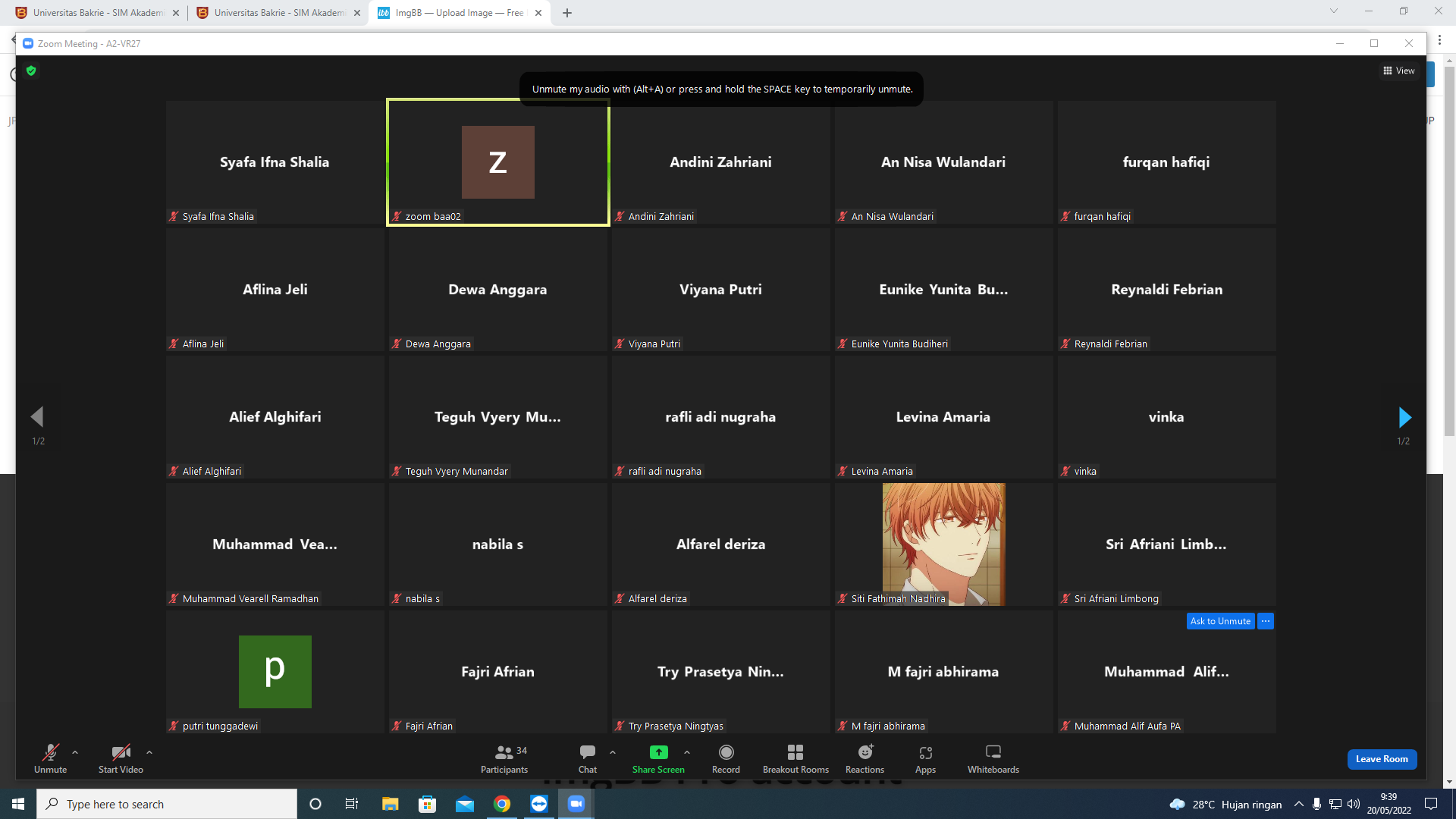
Task: Click the Unmute microphone icon
Action: (50, 752)
